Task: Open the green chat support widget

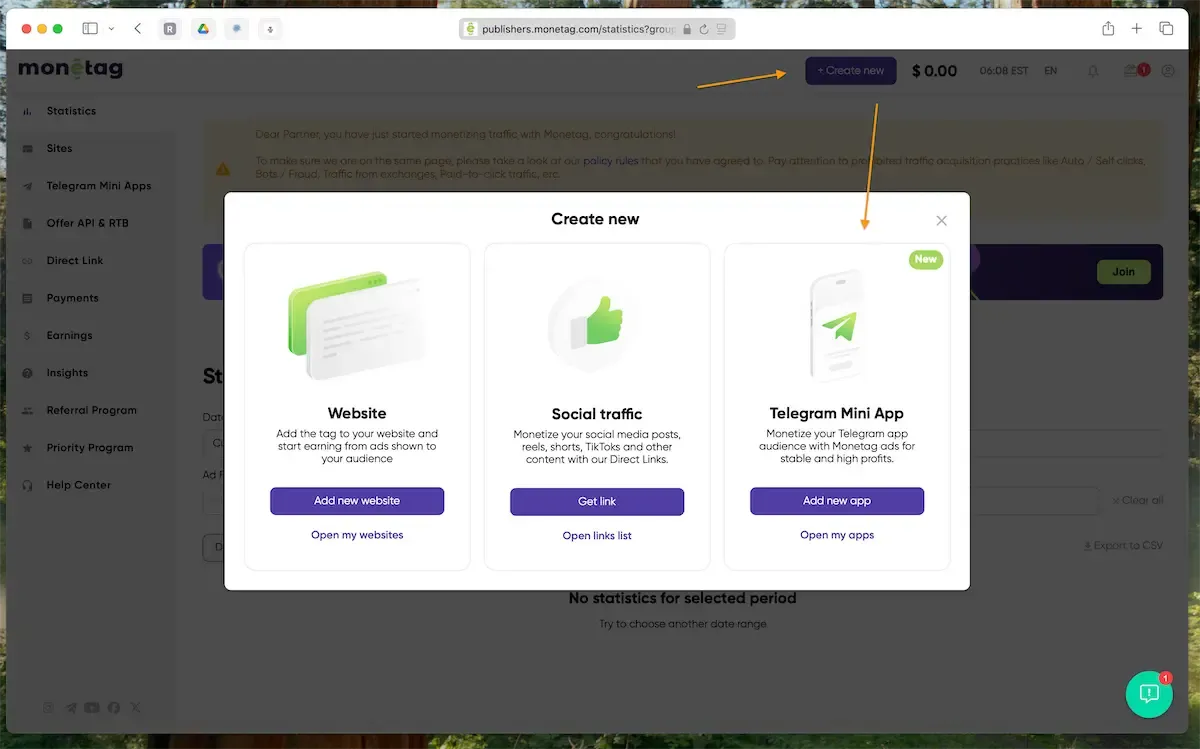Action: tap(1149, 693)
